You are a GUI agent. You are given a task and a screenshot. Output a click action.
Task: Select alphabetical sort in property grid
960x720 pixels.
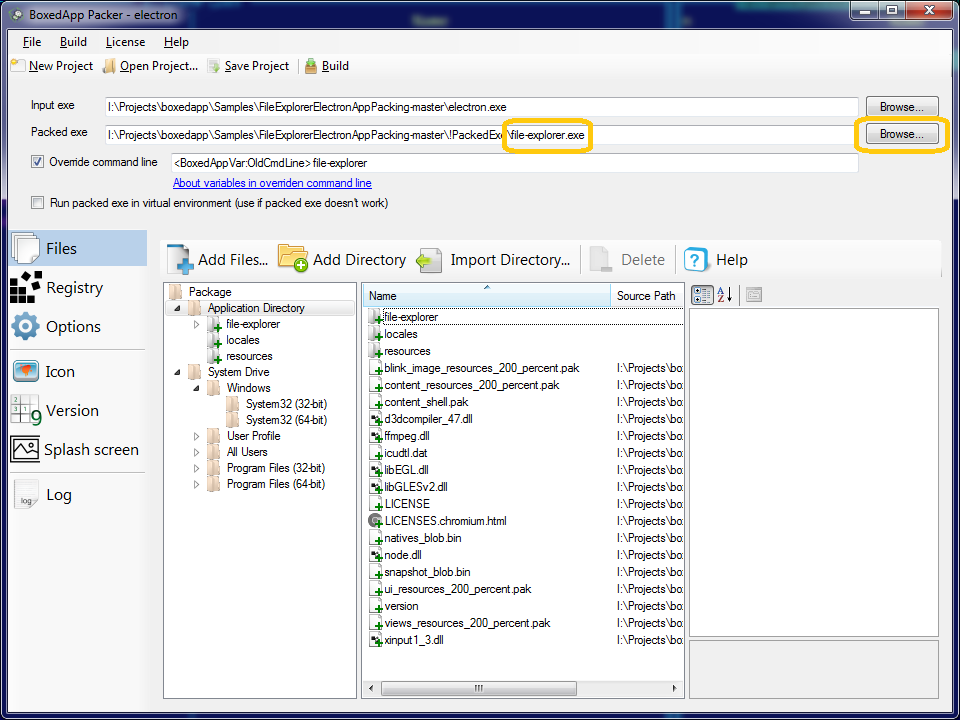pyautogui.click(x=726, y=294)
